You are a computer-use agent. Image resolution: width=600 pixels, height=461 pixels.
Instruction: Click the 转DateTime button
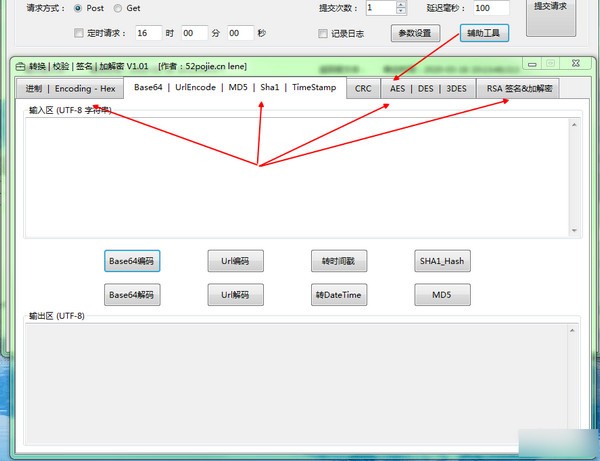[x=339, y=295]
